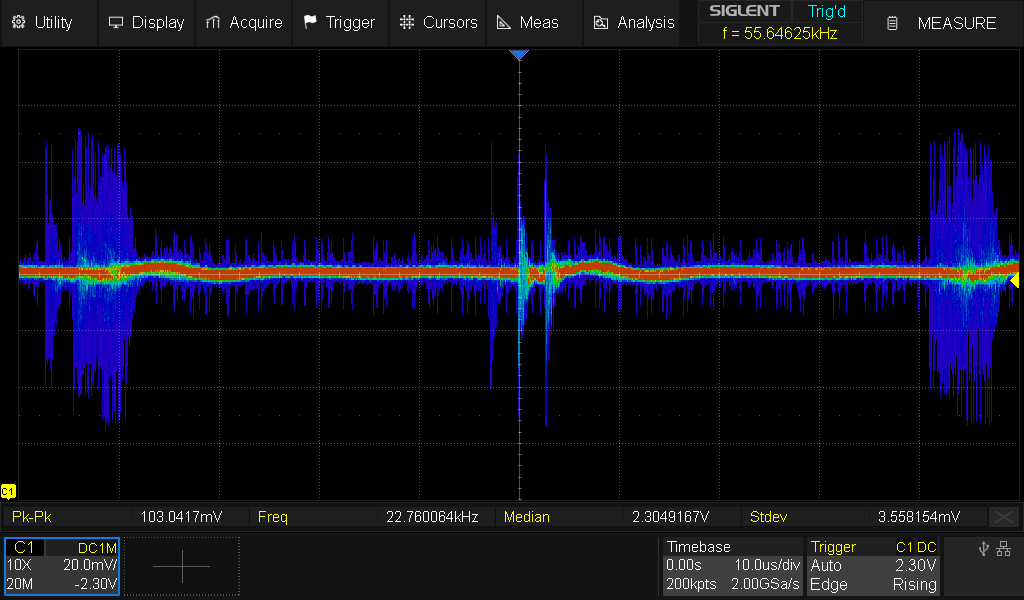Open the Trigger menu in top bar
1024x600 pixels.
[339, 22]
